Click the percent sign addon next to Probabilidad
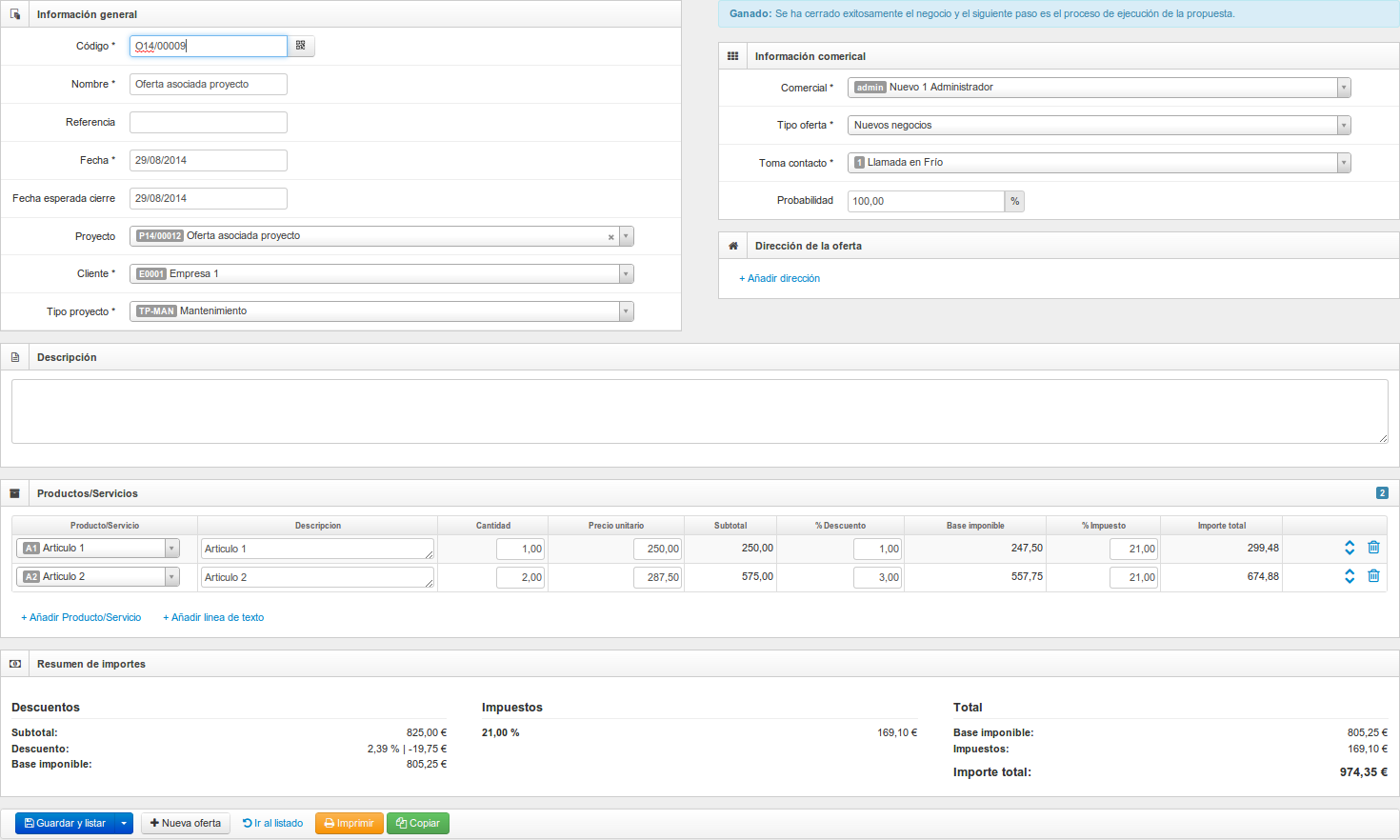1400x840 pixels. 1015,201
